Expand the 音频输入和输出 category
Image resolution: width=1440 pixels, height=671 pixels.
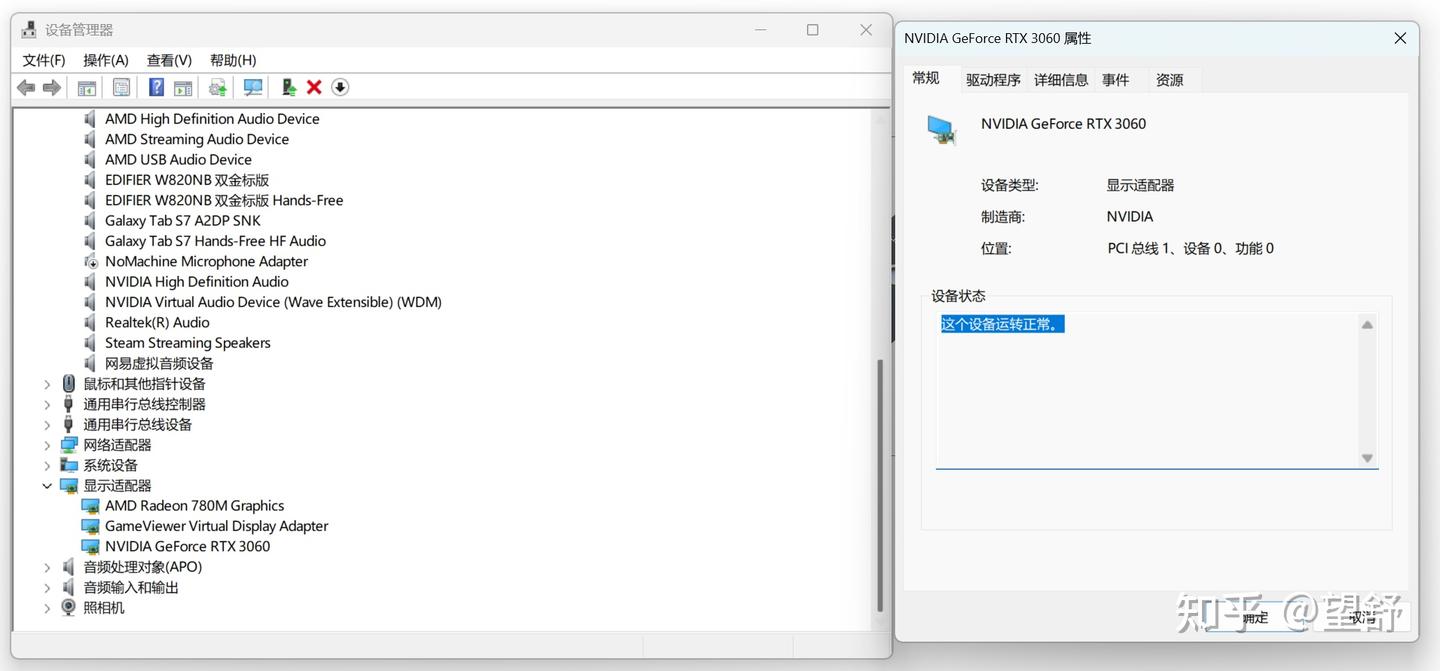[x=47, y=588]
